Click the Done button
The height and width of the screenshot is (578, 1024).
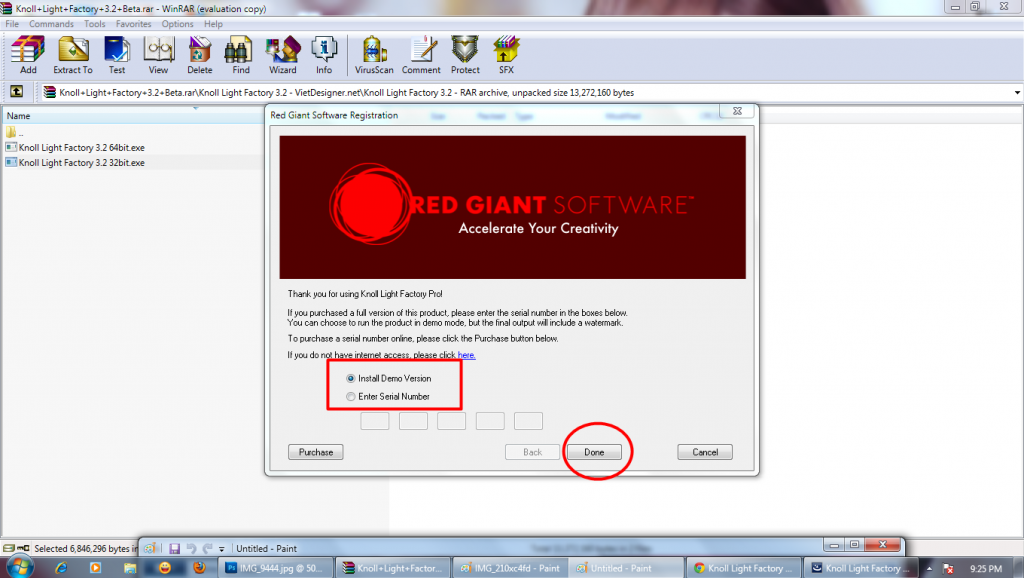594,452
